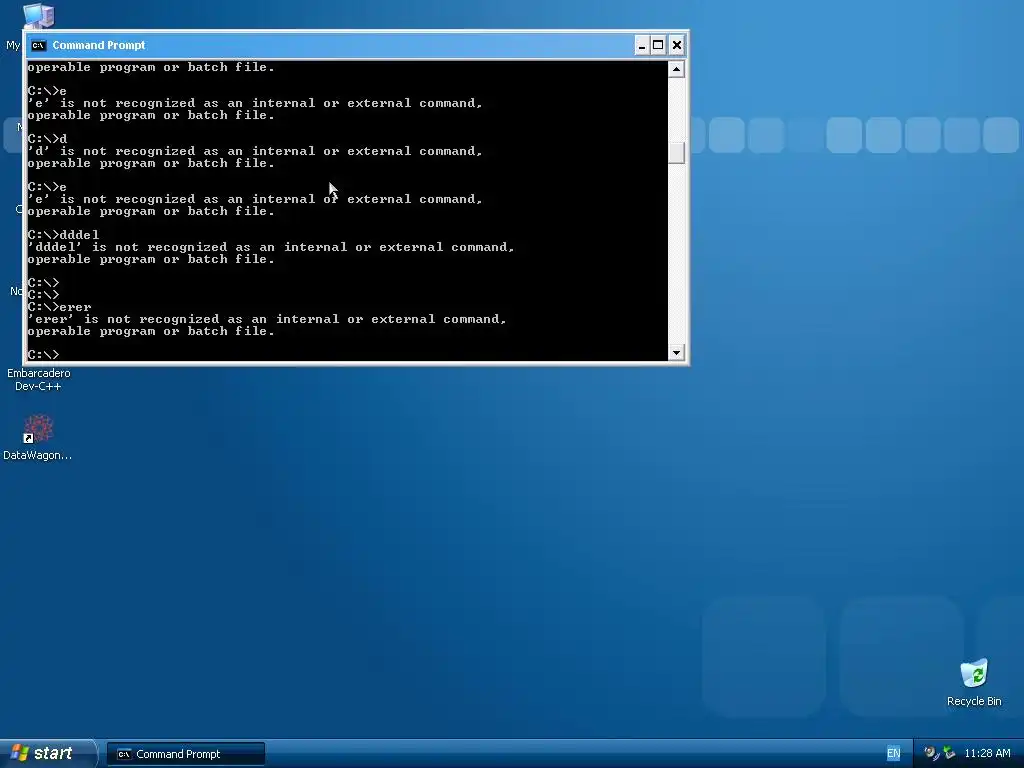
Task: Open the Command Prompt title bar system icon
Action: 39,45
